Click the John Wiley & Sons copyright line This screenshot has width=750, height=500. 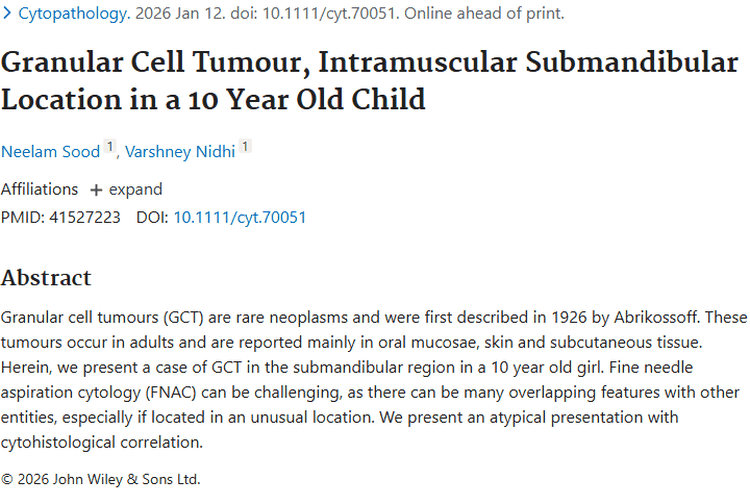(x=100, y=478)
